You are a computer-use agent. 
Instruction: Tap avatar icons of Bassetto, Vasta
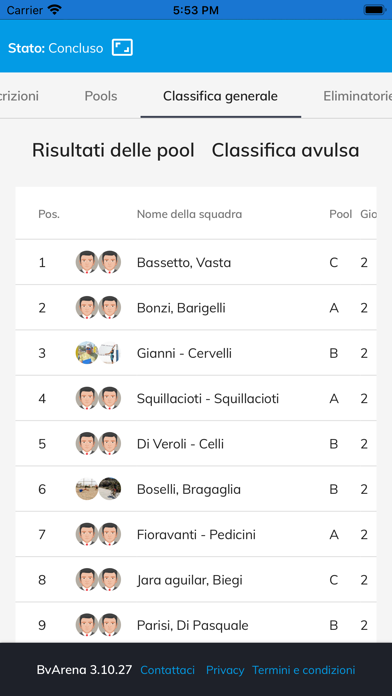pyautogui.click(x=98, y=262)
